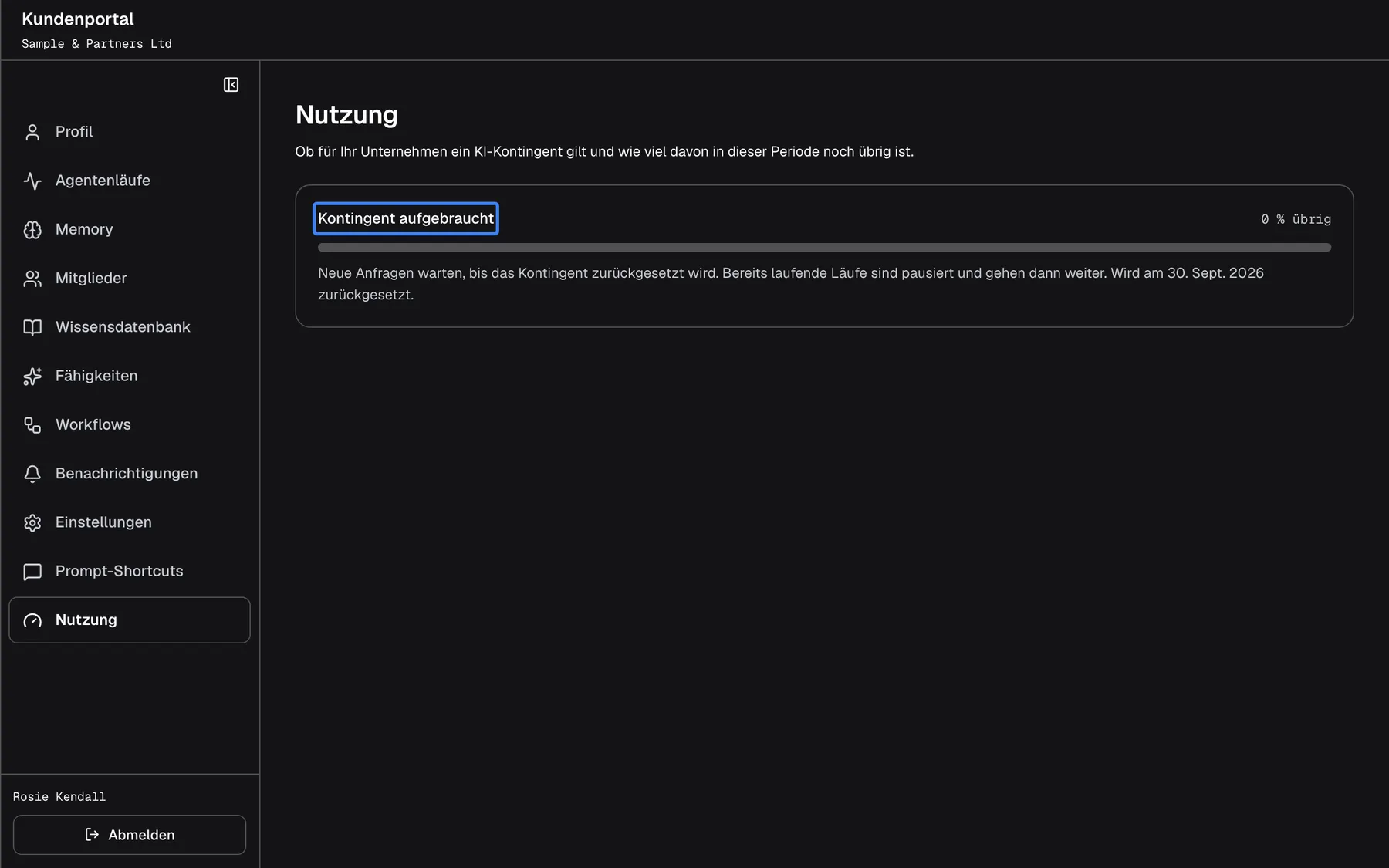Screen dimensions: 1389x868
Task: Click the Fähigkeiten sparkle icon
Action: (x=32, y=377)
